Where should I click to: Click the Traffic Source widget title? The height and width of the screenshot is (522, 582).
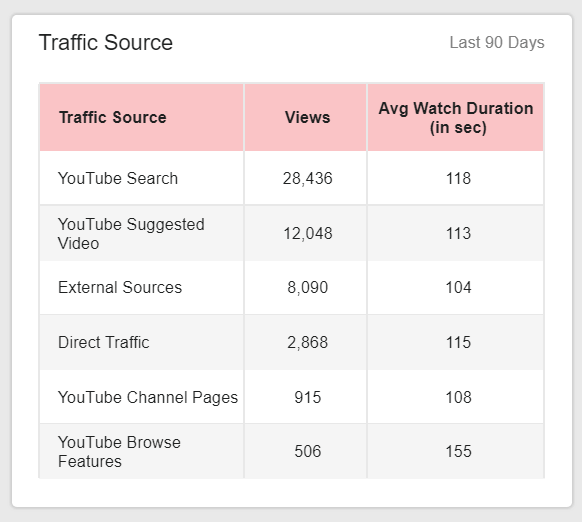point(106,42)
